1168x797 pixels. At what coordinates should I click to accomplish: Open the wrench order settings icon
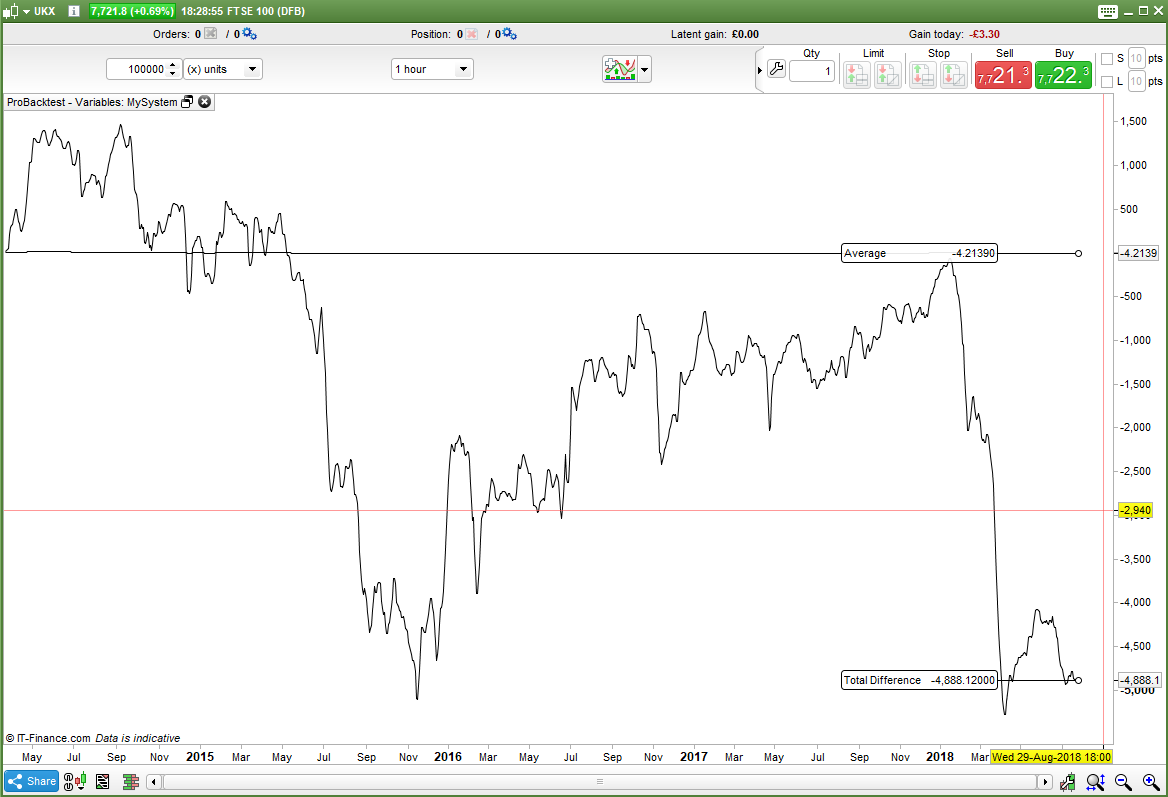[777, 69]
